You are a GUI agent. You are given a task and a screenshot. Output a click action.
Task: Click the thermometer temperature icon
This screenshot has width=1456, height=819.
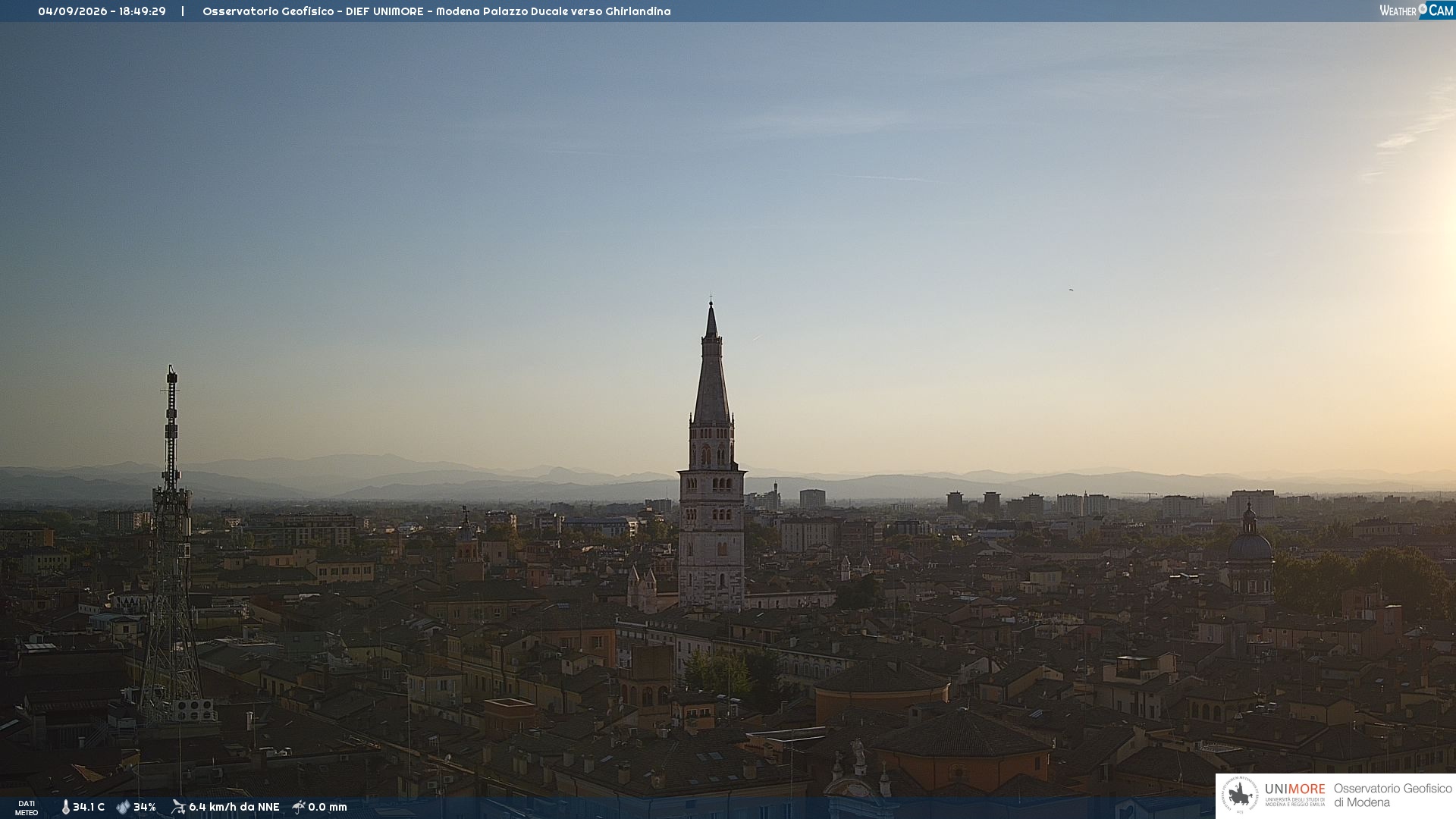[65, 807]
